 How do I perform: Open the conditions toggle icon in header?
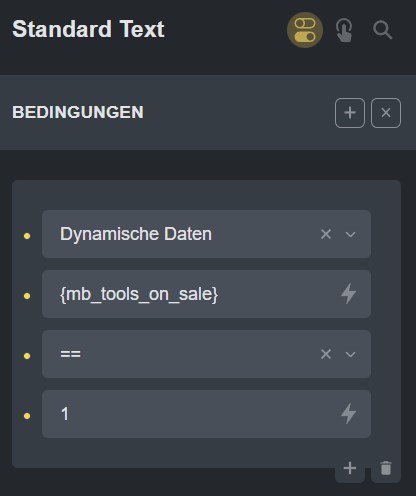tap(305, 30)
